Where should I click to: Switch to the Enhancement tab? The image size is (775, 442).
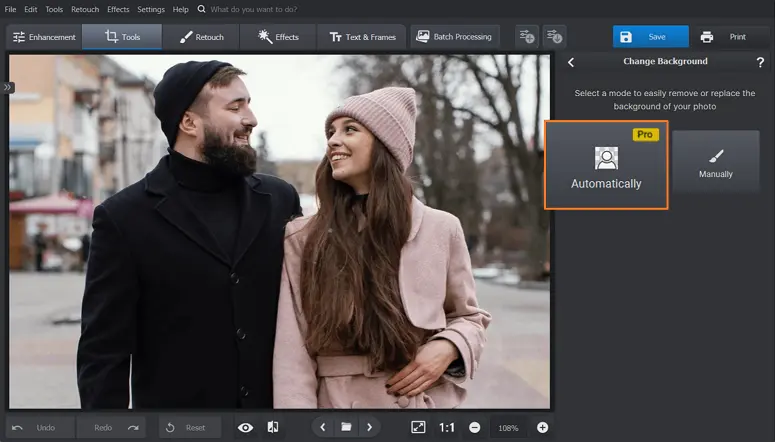tap(44, 37)
